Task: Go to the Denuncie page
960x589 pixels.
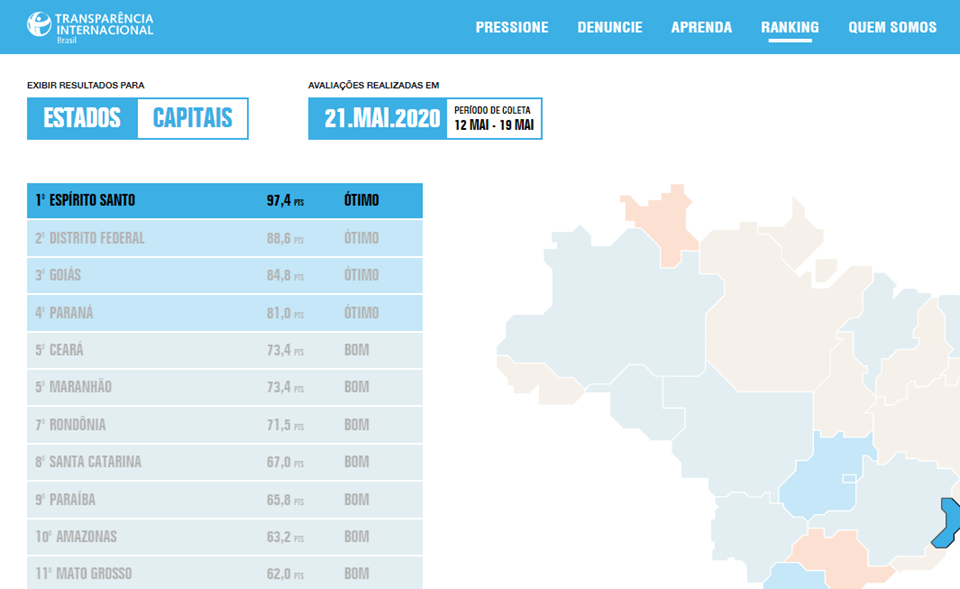Action: pos(610,27)
